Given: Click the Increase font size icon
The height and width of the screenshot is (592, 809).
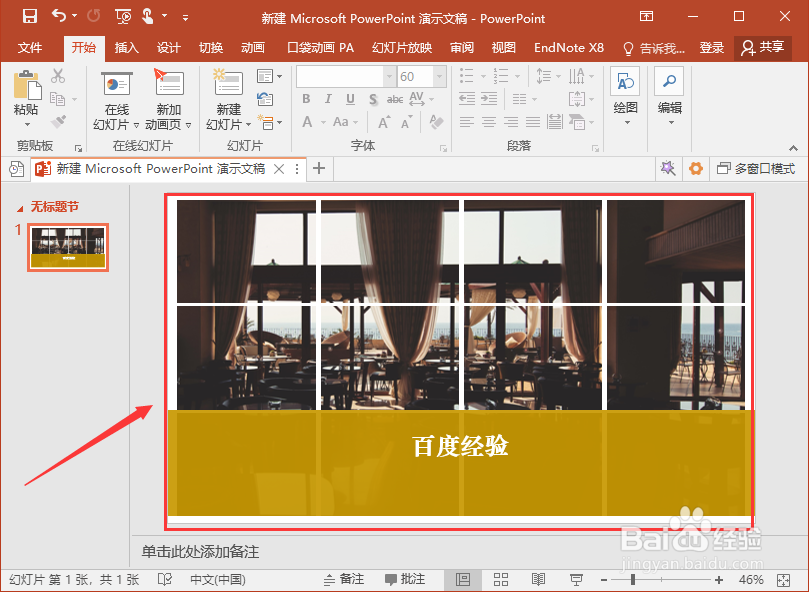Looking at the screenshot, I should pos(384,122).
